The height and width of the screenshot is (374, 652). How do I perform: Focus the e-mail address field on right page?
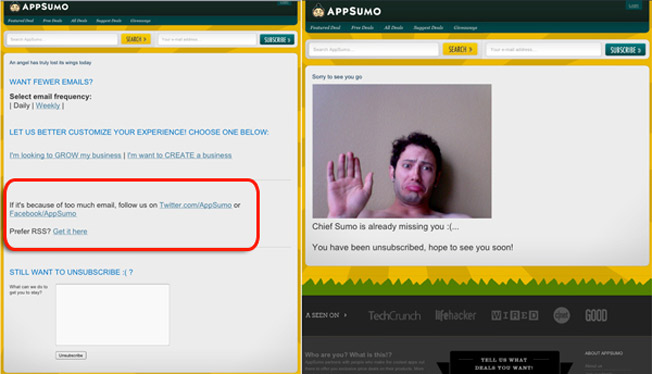pyautogui.click(x=543, y=50)
